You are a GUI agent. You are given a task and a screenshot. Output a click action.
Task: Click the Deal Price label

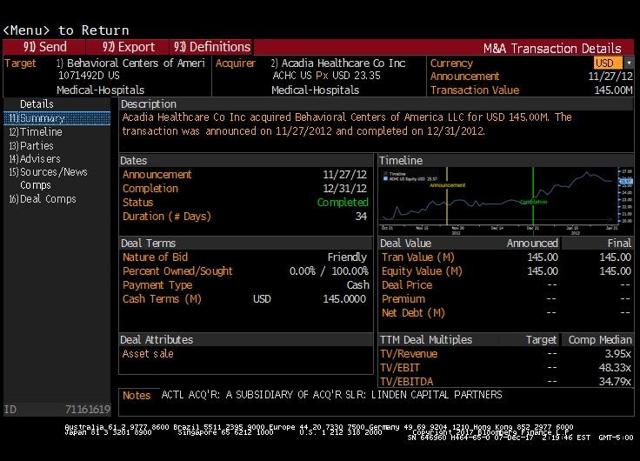click(x=407, y=285)
